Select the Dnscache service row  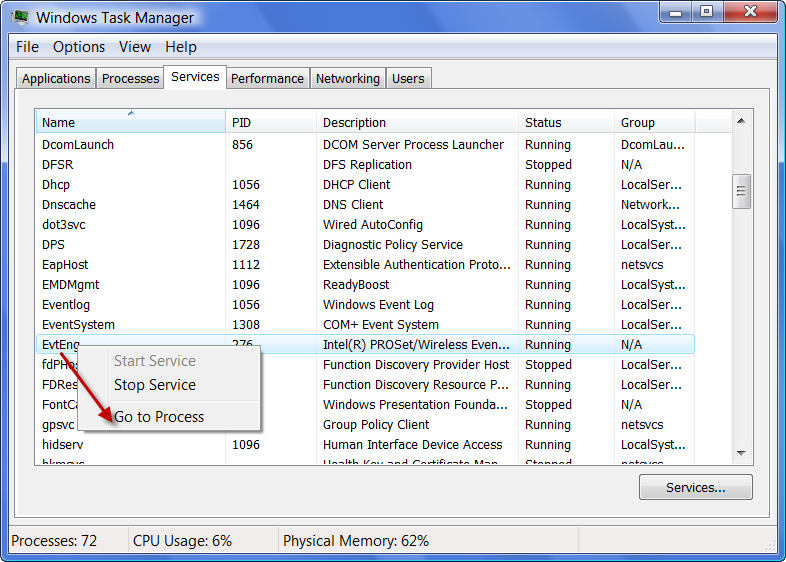[365, 205]
